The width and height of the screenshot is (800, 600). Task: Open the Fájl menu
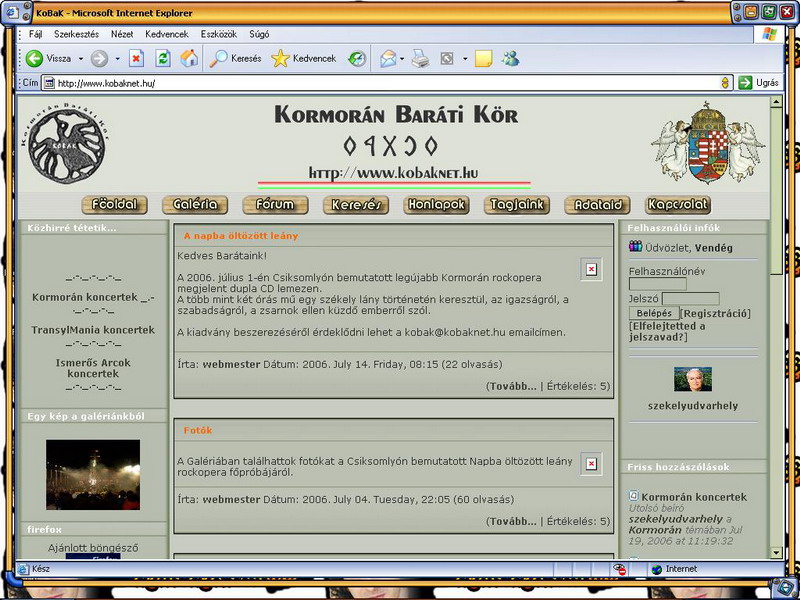tap(36, 34)
